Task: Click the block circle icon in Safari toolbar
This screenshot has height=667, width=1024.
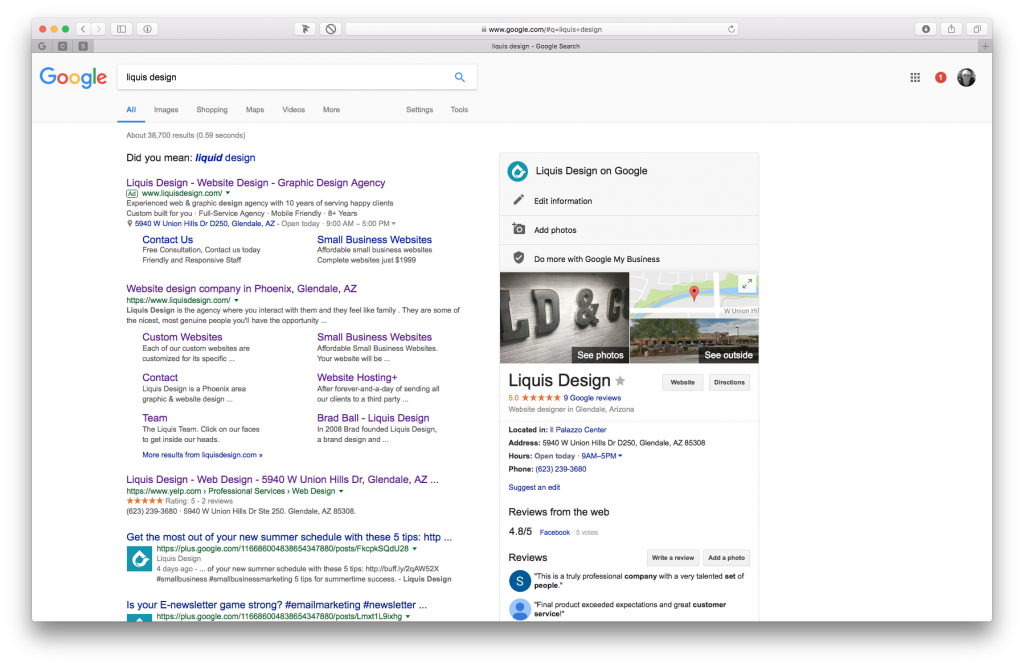Action: (x=331, y=29)
